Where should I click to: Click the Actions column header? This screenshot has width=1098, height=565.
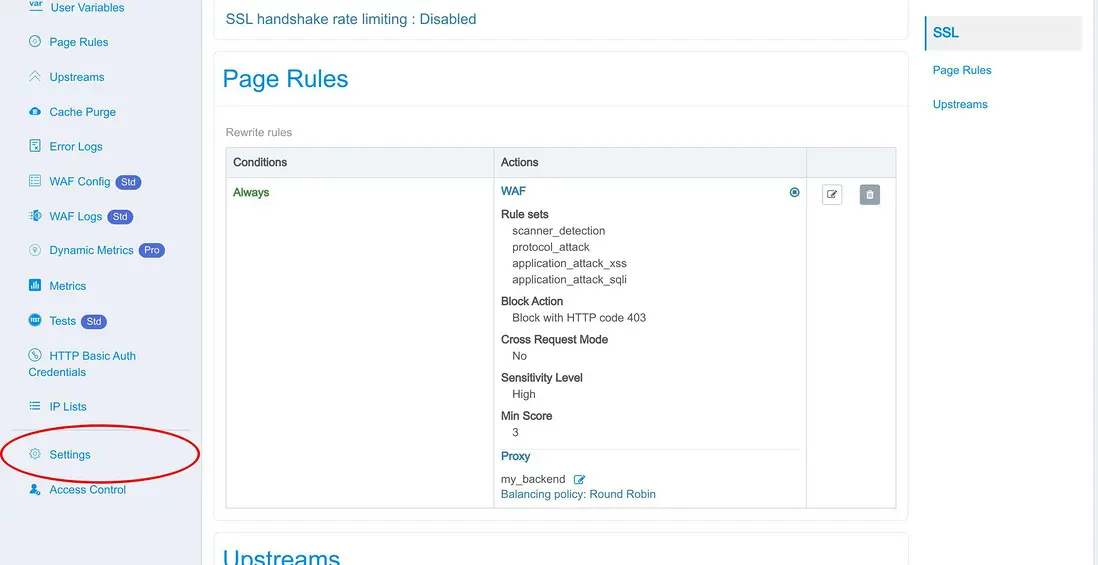point(520,162)
